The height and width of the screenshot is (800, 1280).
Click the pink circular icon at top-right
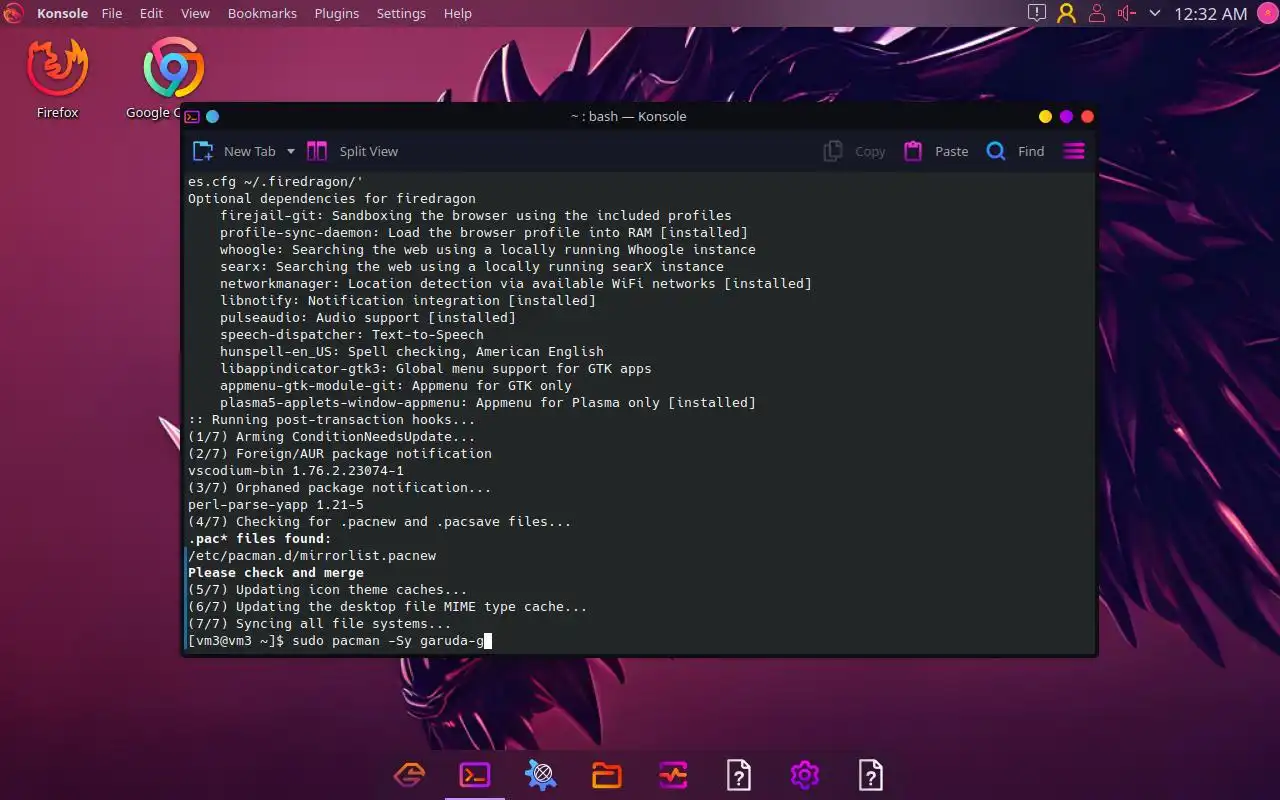pos(1267,13)
